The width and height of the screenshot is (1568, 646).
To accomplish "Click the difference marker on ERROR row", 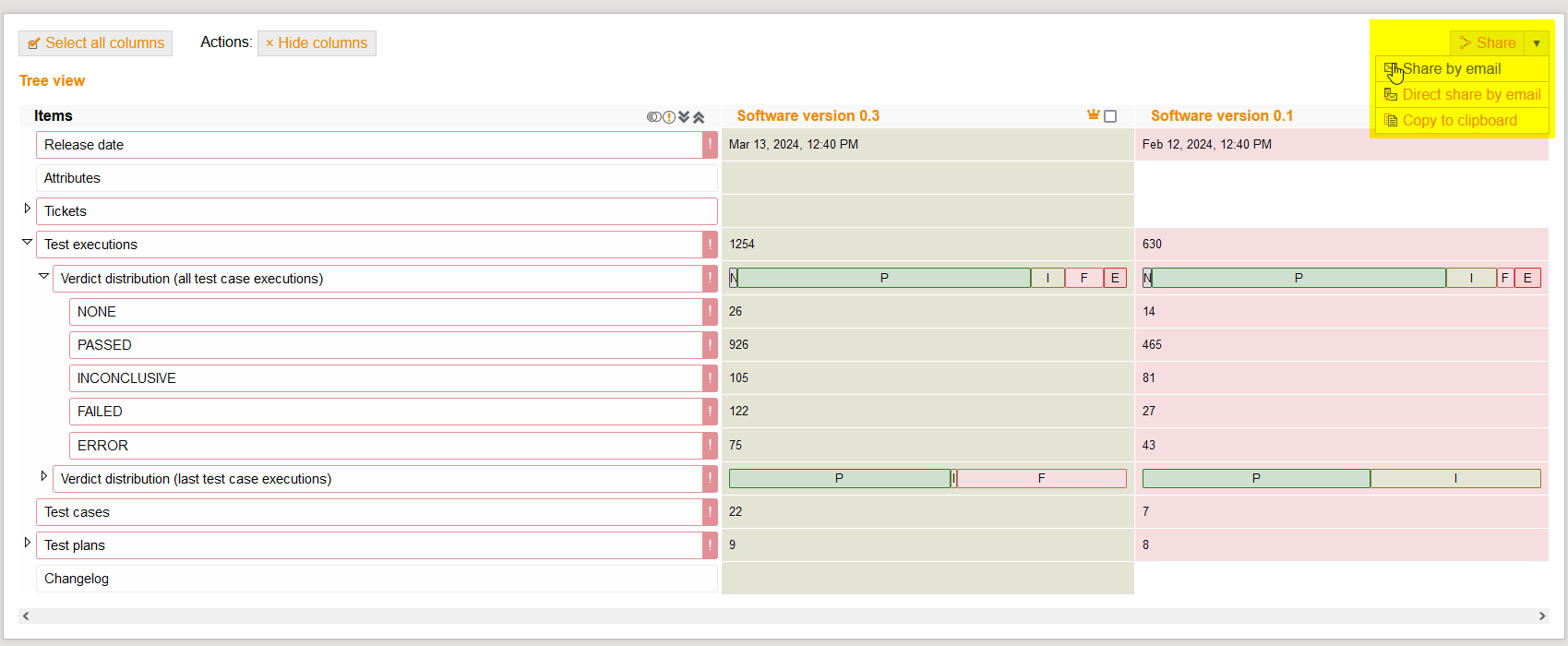I will (710, 446).
